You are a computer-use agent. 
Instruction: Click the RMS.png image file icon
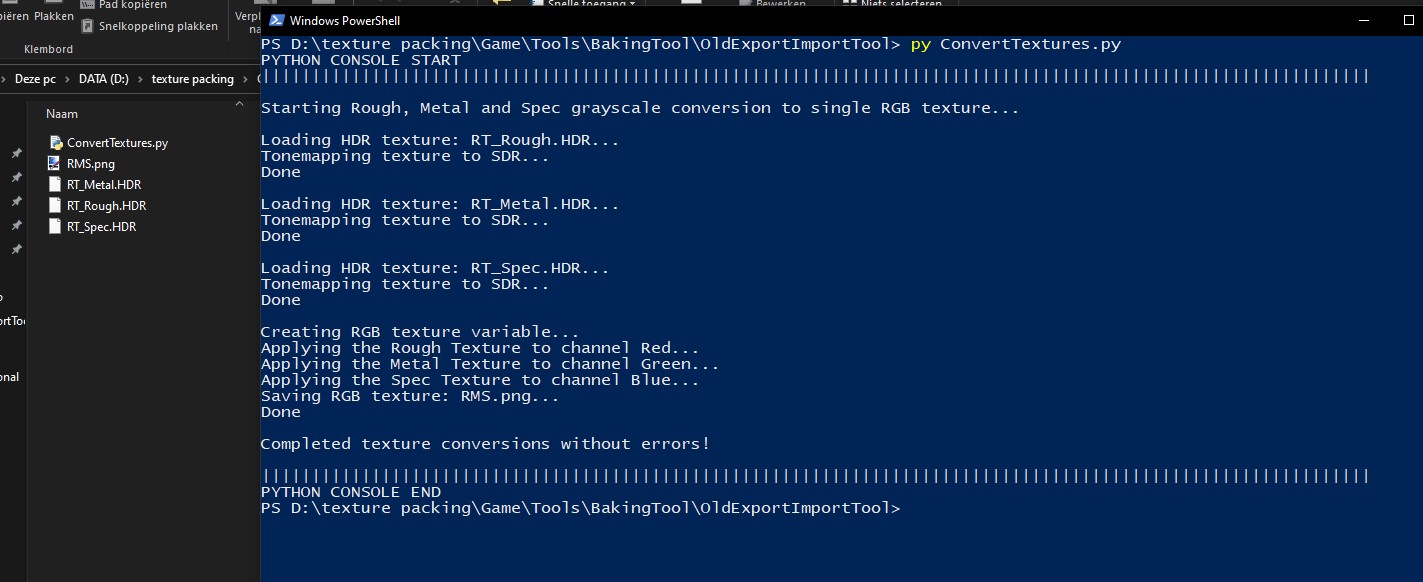tap(56, 164)
